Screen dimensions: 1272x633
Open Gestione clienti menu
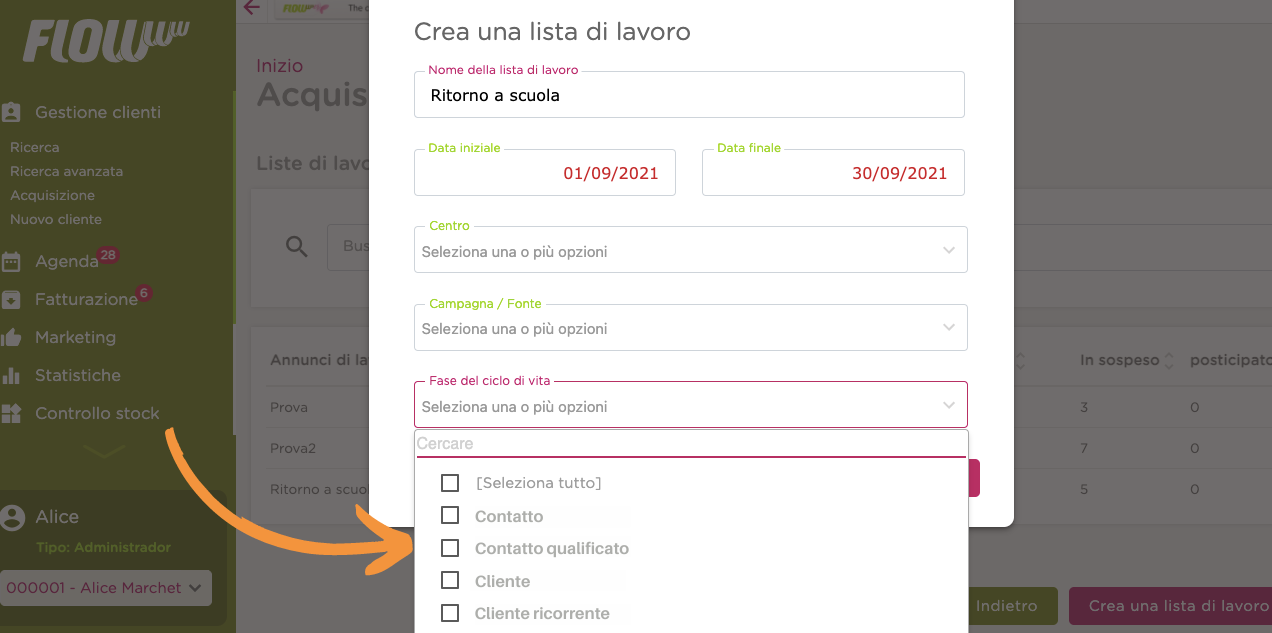pyautogui.click(x=98, y=112)
